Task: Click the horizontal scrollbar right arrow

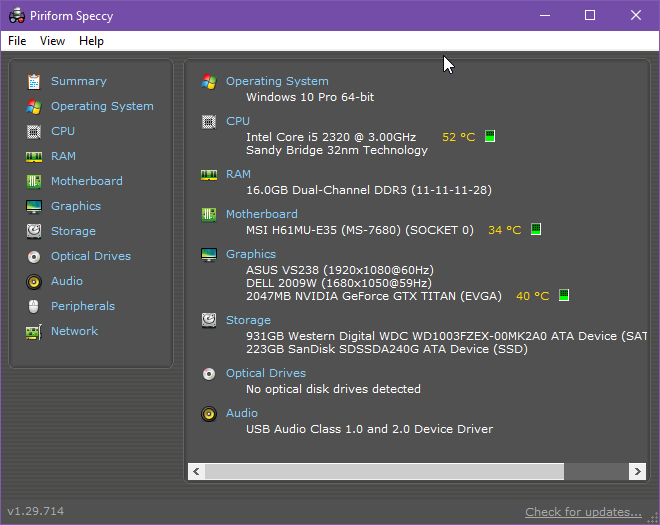Action: click(636, 471)
